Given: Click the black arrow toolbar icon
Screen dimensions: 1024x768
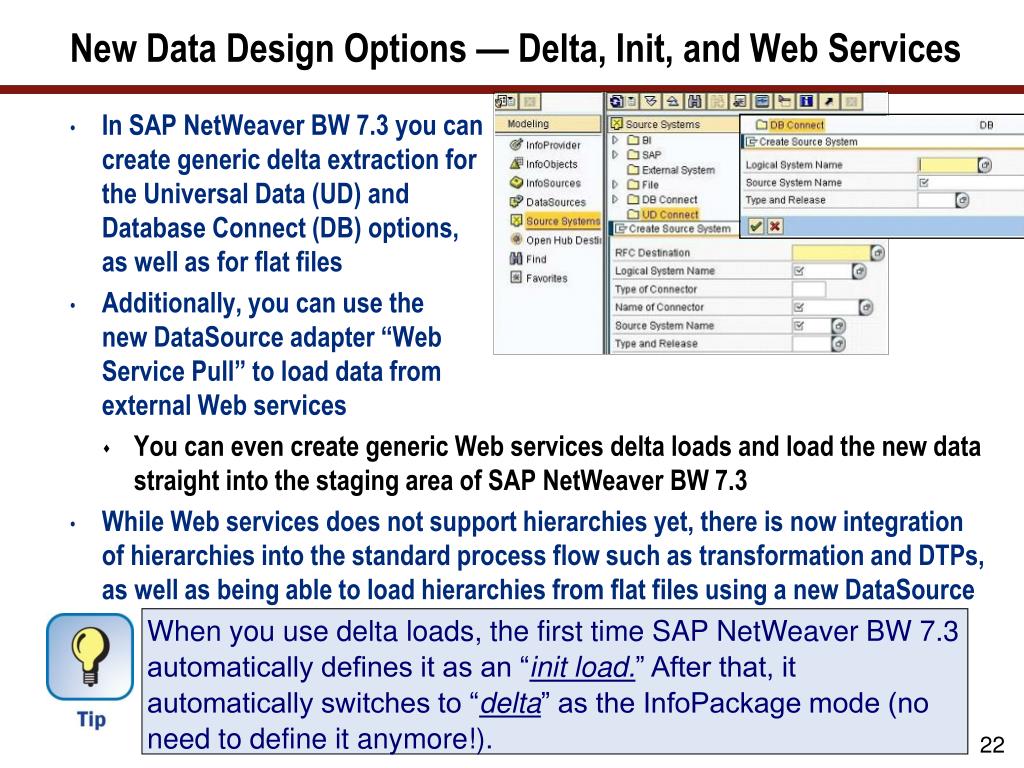Looking at the screenshot, I should [x=829, y=101].
